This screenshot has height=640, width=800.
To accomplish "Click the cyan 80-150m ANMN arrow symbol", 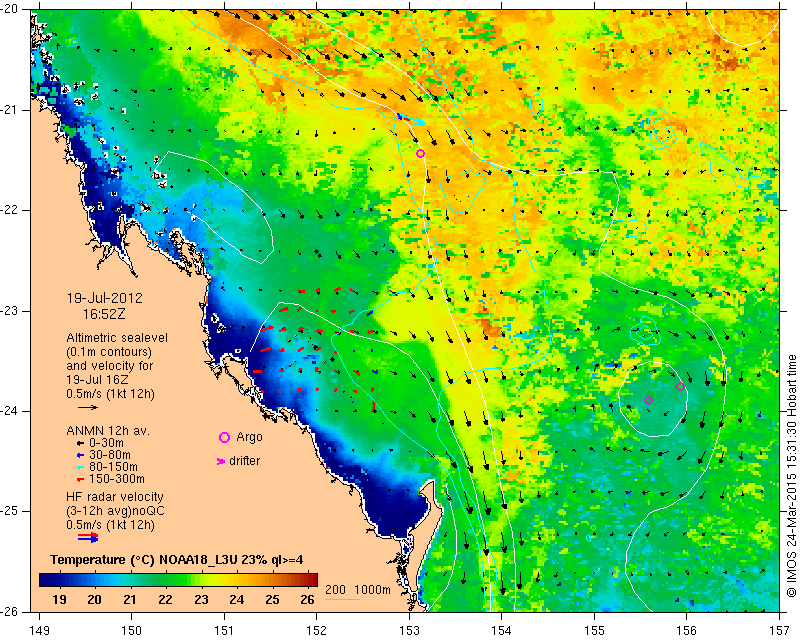I will pyautogui.click(x=80, y=467).
